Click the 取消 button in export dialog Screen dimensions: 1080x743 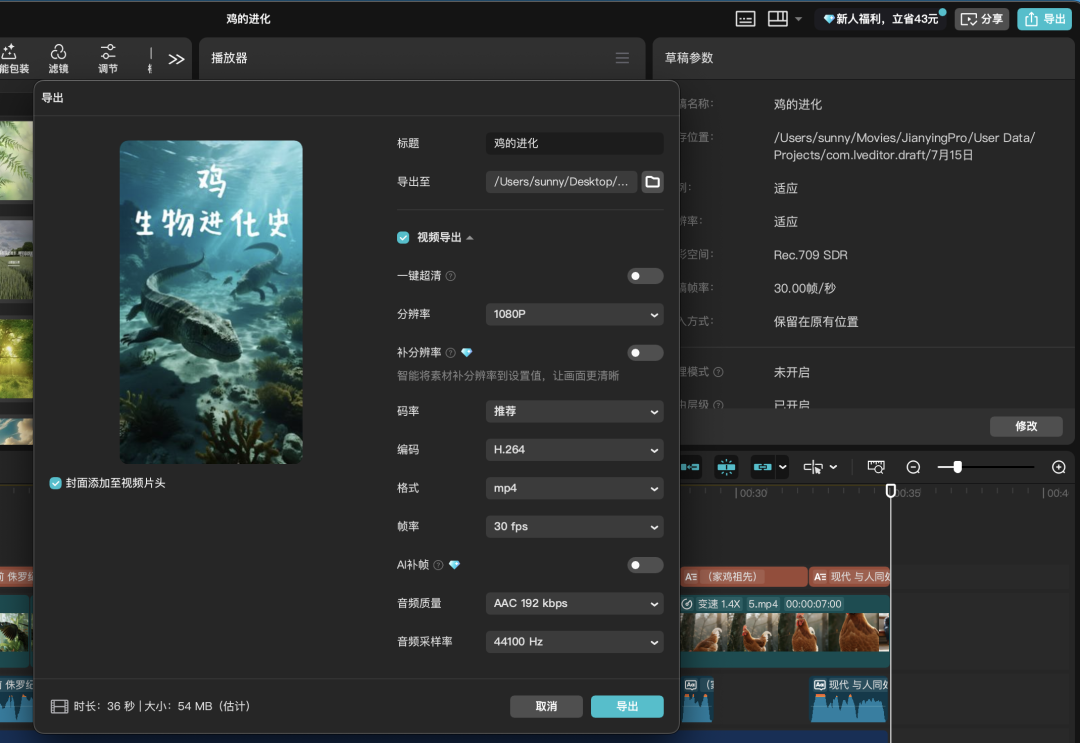click(x=546, y=706)
